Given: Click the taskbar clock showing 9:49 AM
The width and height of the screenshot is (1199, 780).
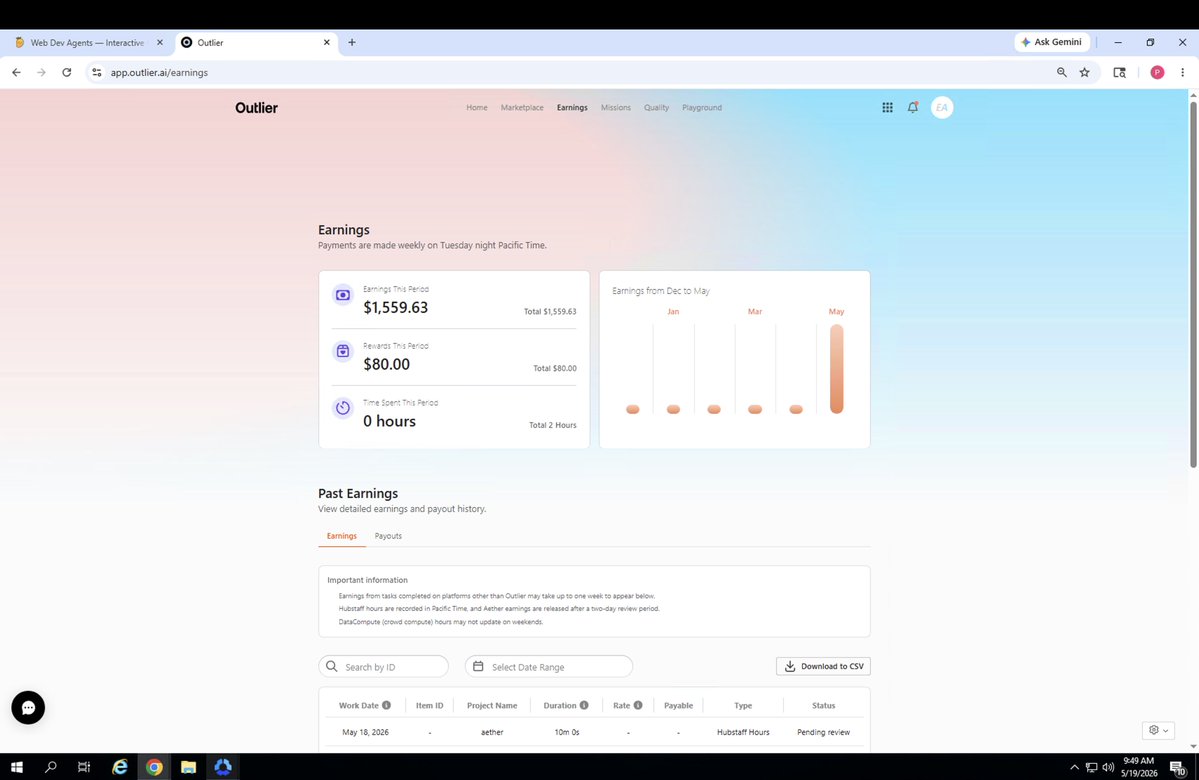Looking at the screenshot, I should (1139, 767).
